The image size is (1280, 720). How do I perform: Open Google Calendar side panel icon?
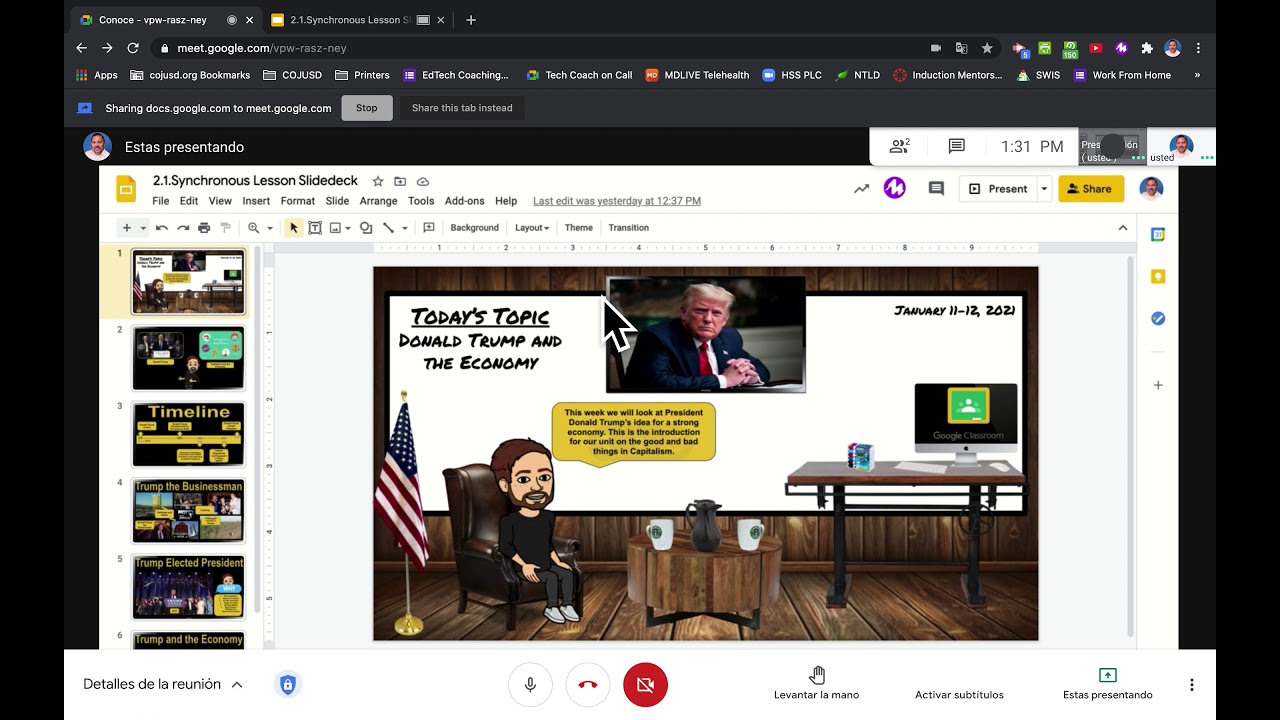click(1158, 234)
